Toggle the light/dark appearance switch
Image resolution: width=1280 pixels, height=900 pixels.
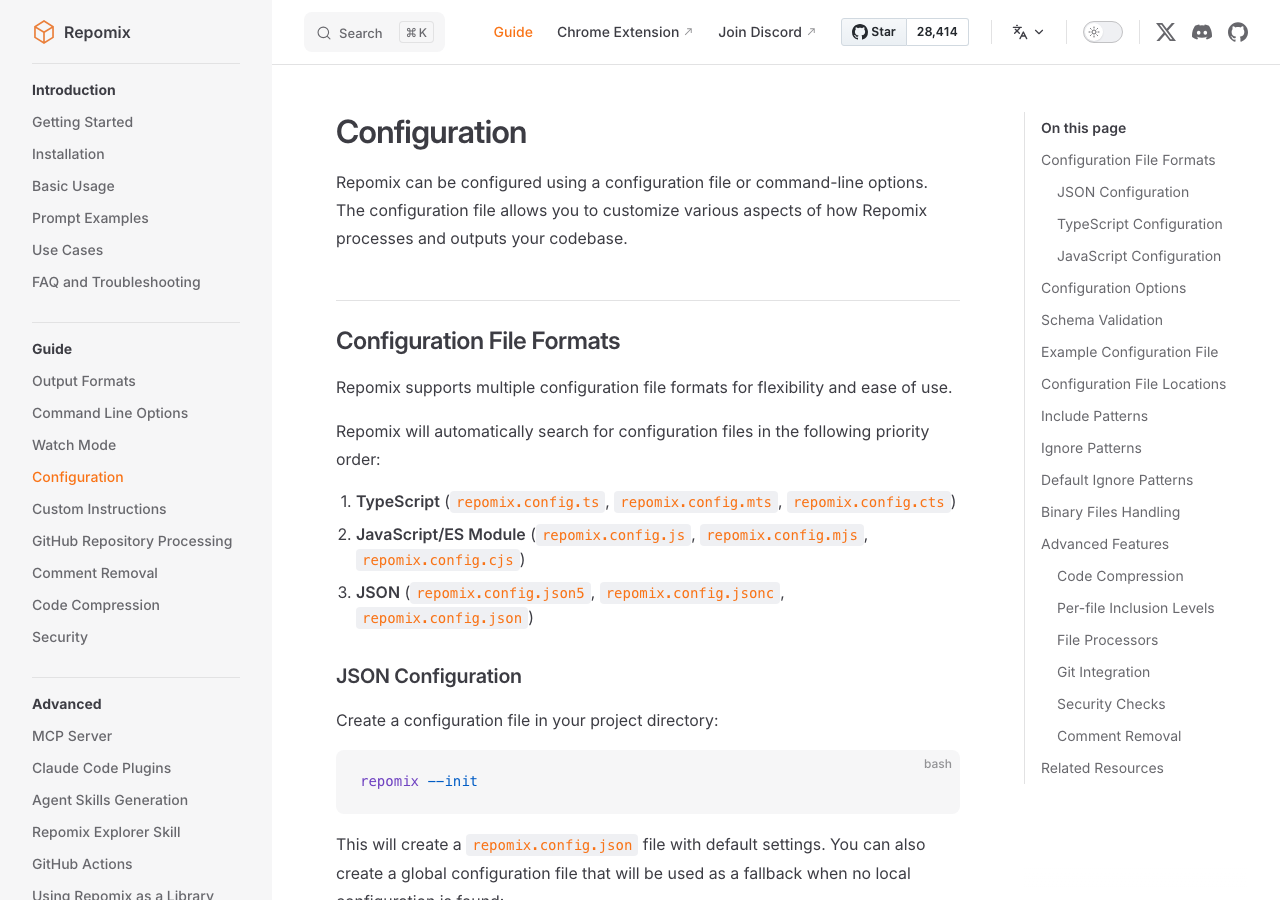1103,32
